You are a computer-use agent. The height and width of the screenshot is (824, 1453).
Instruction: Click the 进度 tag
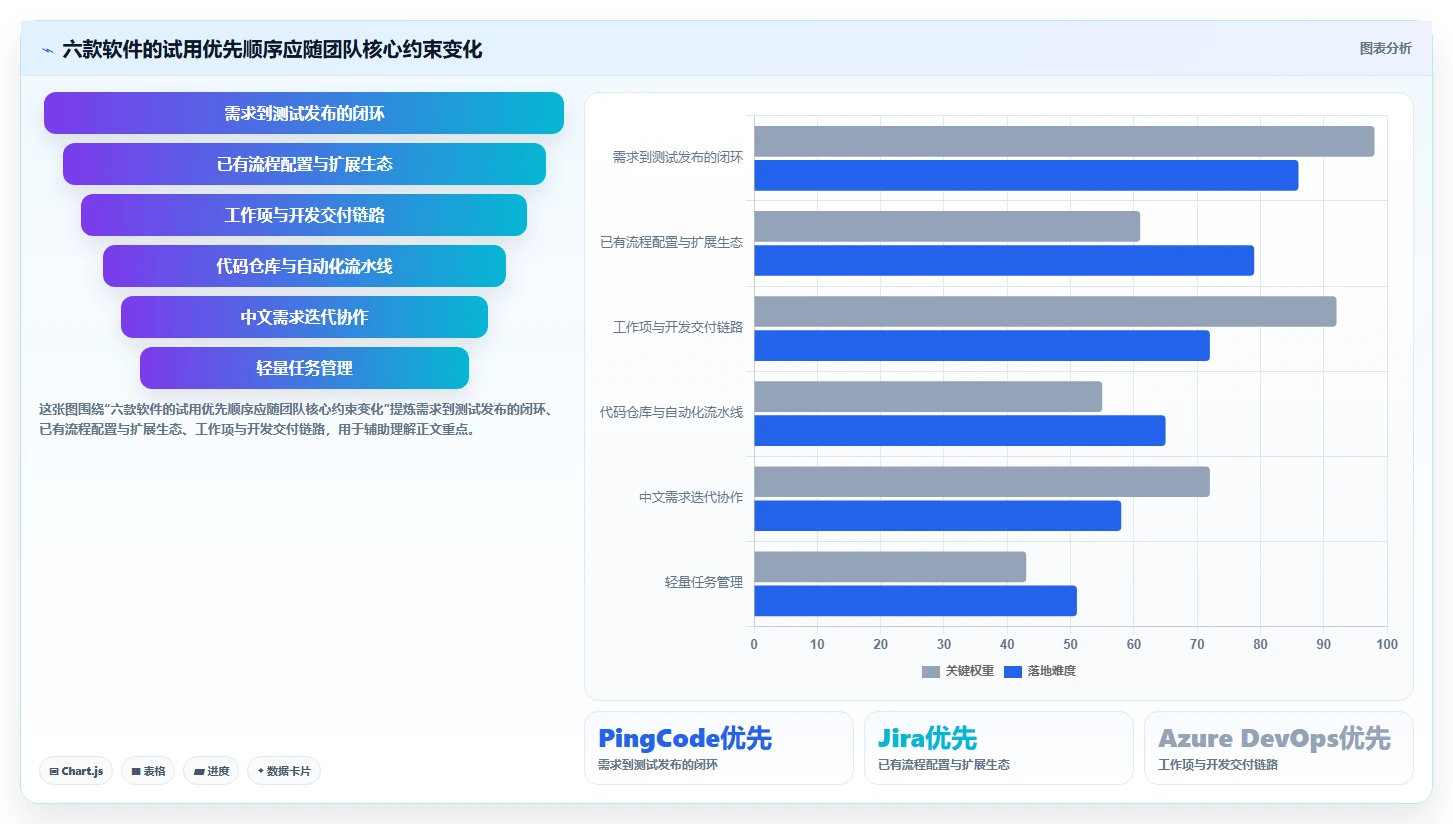tap(211, 771)
